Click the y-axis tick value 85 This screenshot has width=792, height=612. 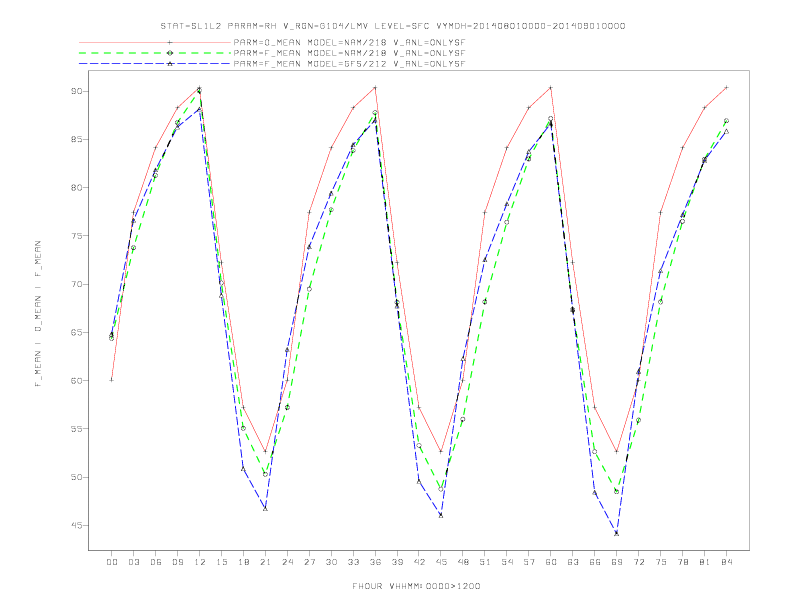tap(77, 139)
